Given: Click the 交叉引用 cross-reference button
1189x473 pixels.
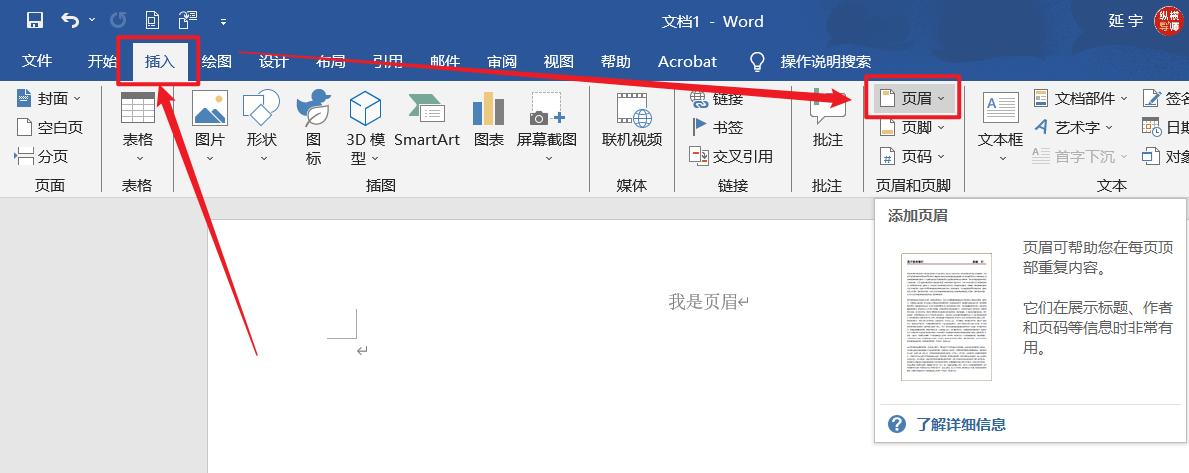Looking at the screenshot, I should click(731, 156).
